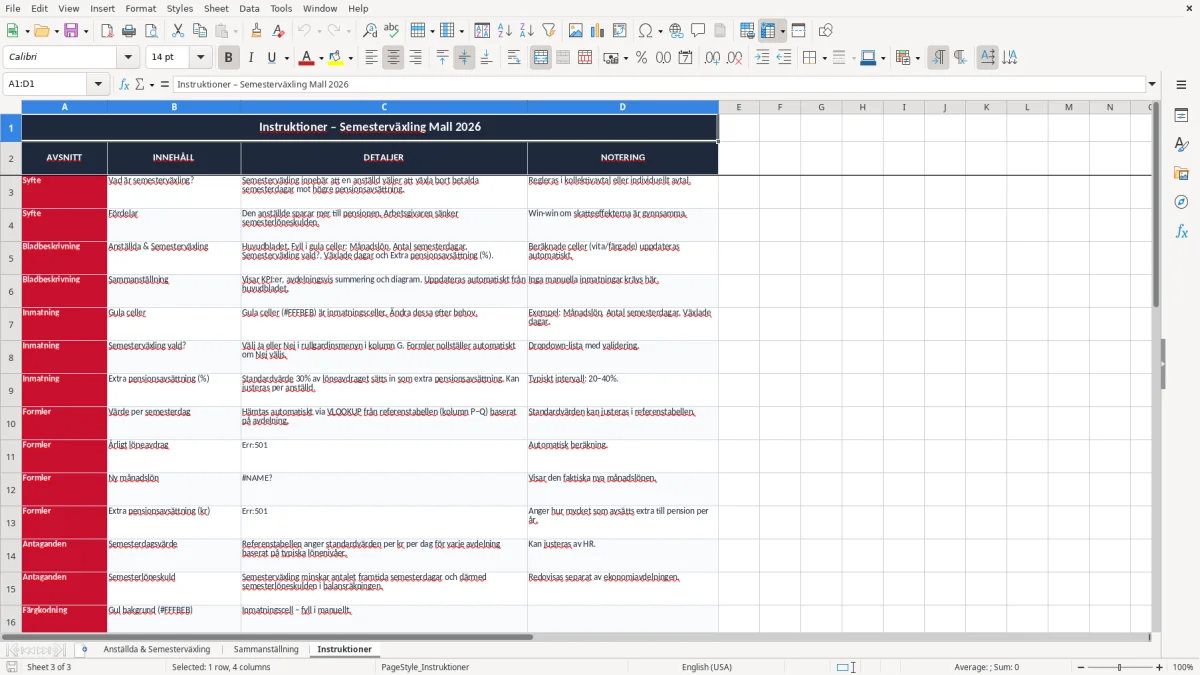
Task: Activate Clone Formatting paintbrush
Action: 257,31
